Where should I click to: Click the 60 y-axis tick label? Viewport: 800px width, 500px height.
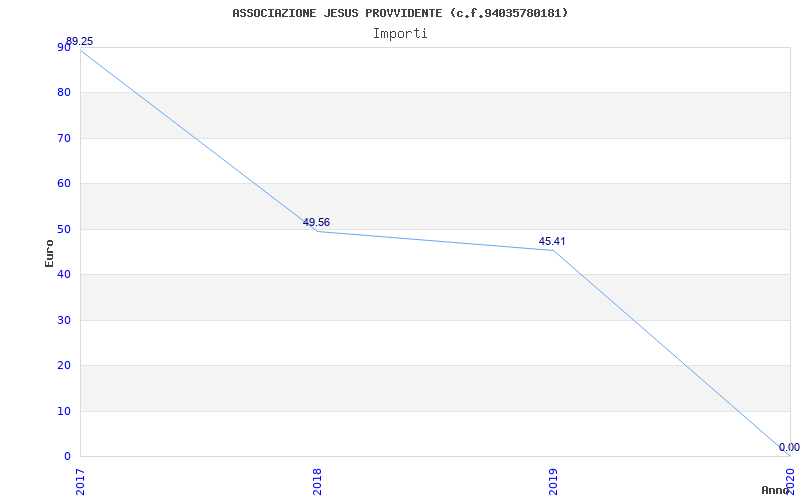point(64,183)
